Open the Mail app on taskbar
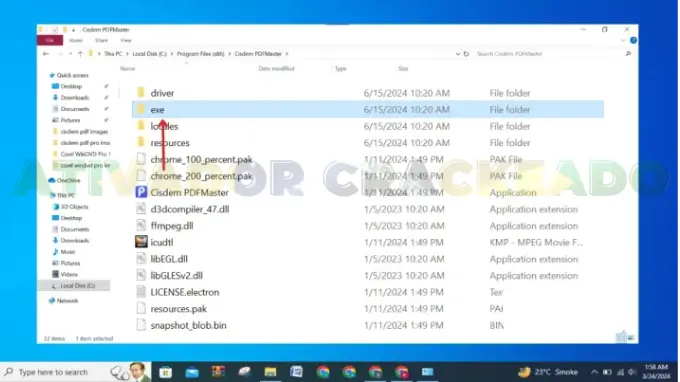The width and height of the screenshot is (680, 382). click(192, 372)
